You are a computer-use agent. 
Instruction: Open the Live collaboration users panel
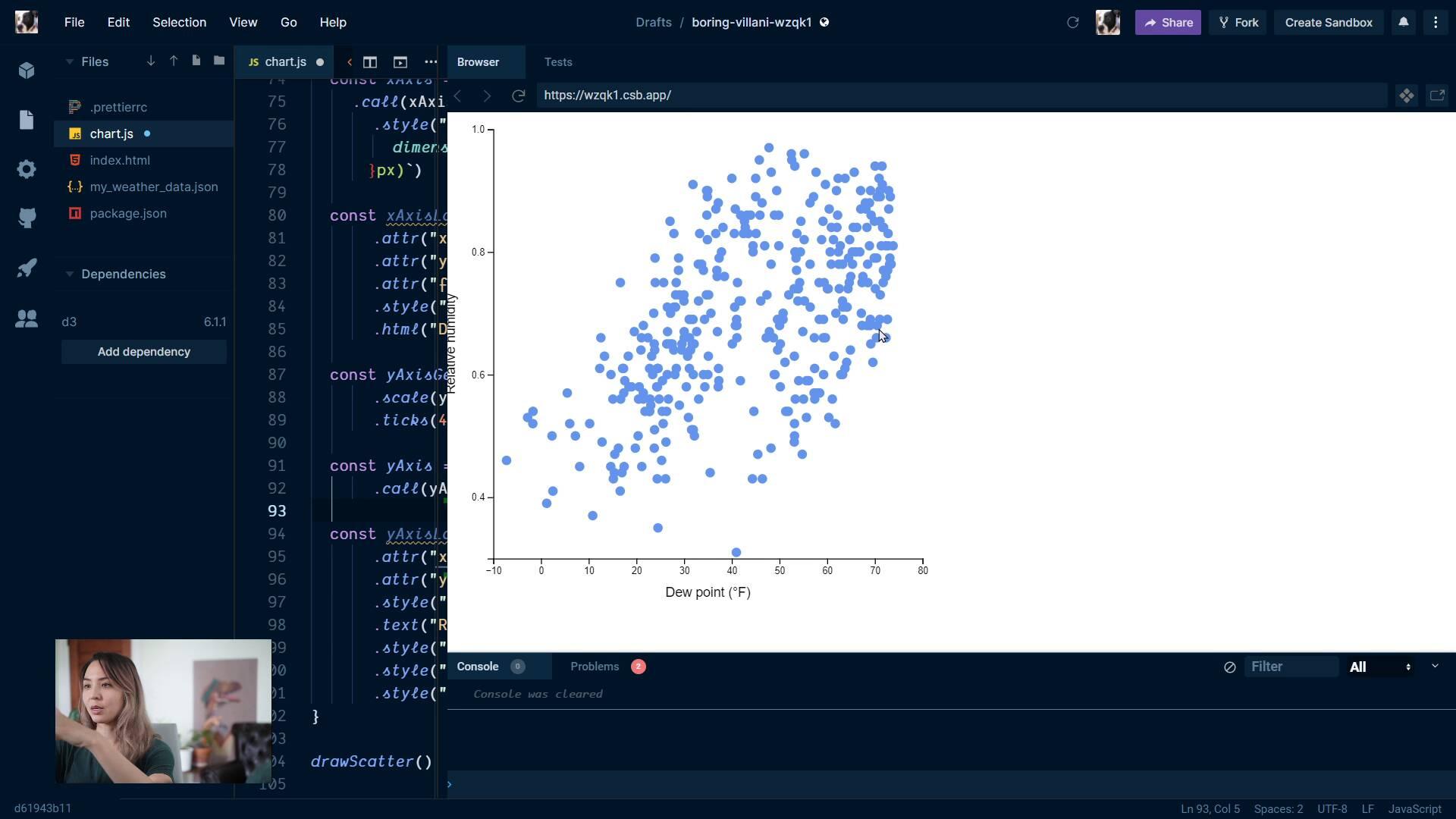27,318
